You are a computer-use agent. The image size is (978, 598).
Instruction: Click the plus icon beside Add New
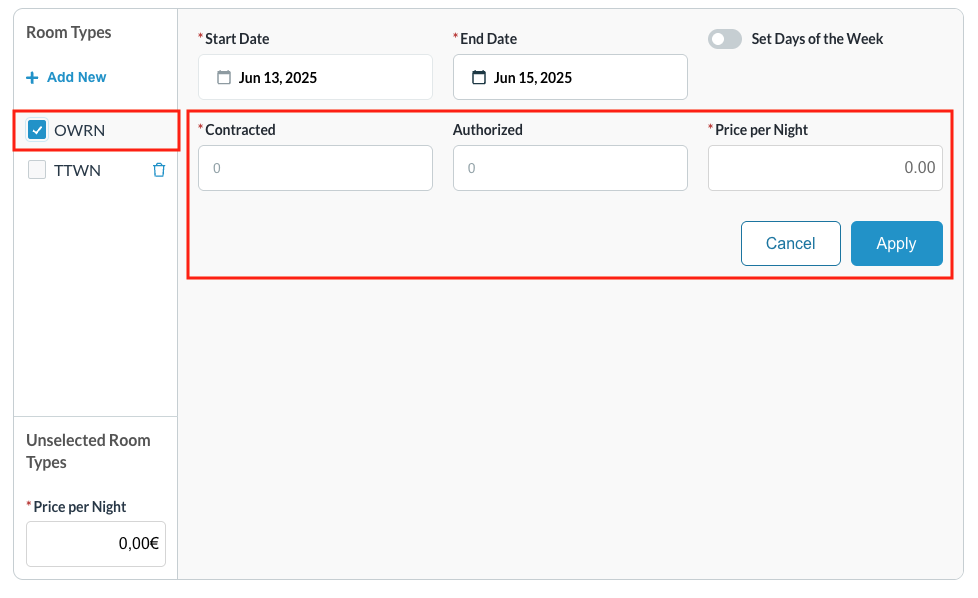coord(32,78)
